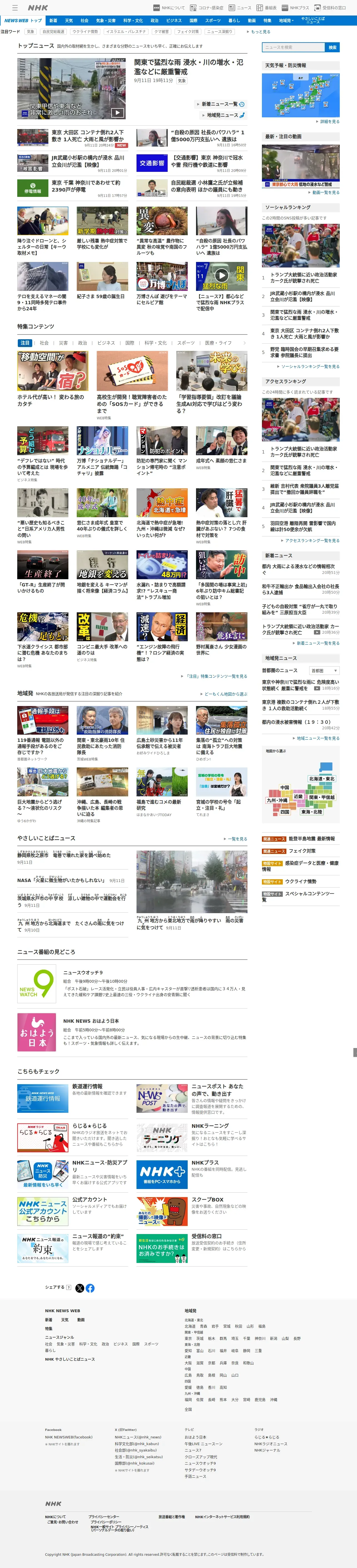Open the 停電情報 green tile
The height and width of the screenshot is (1568, 357).
coord(33,188)
